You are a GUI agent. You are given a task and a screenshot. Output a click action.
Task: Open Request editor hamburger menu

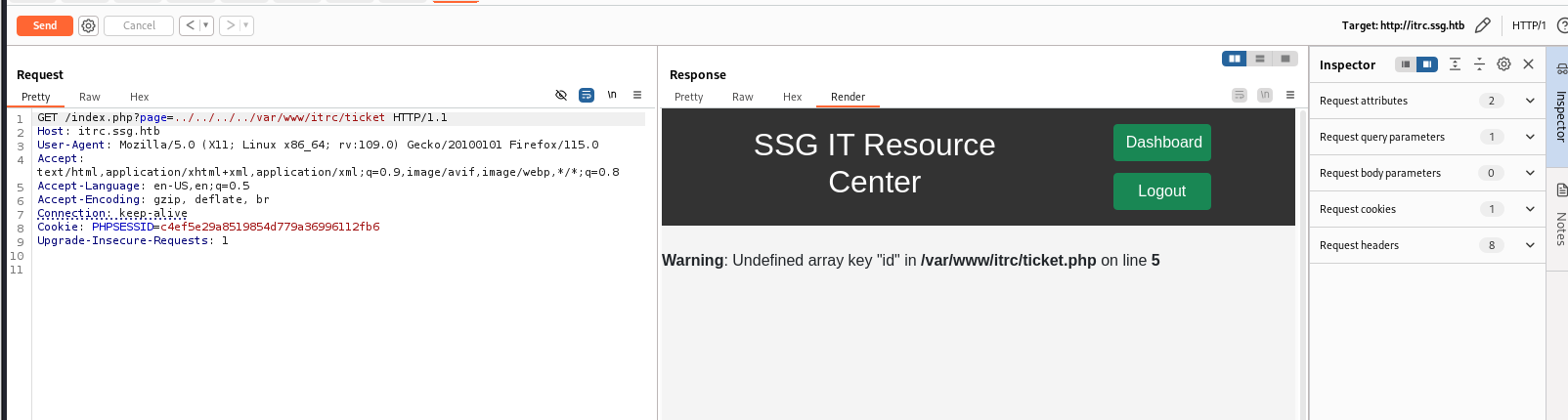point(637,95)
